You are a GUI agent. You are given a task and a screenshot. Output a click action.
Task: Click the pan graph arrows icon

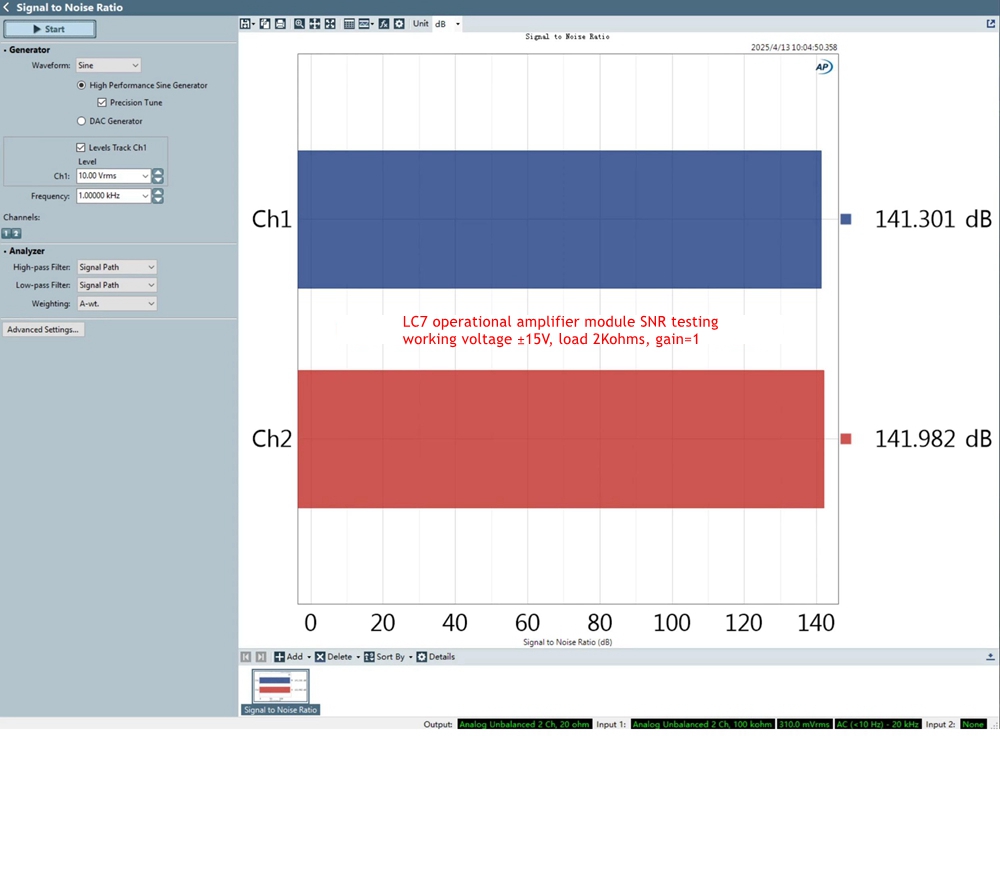click(315, 23)
